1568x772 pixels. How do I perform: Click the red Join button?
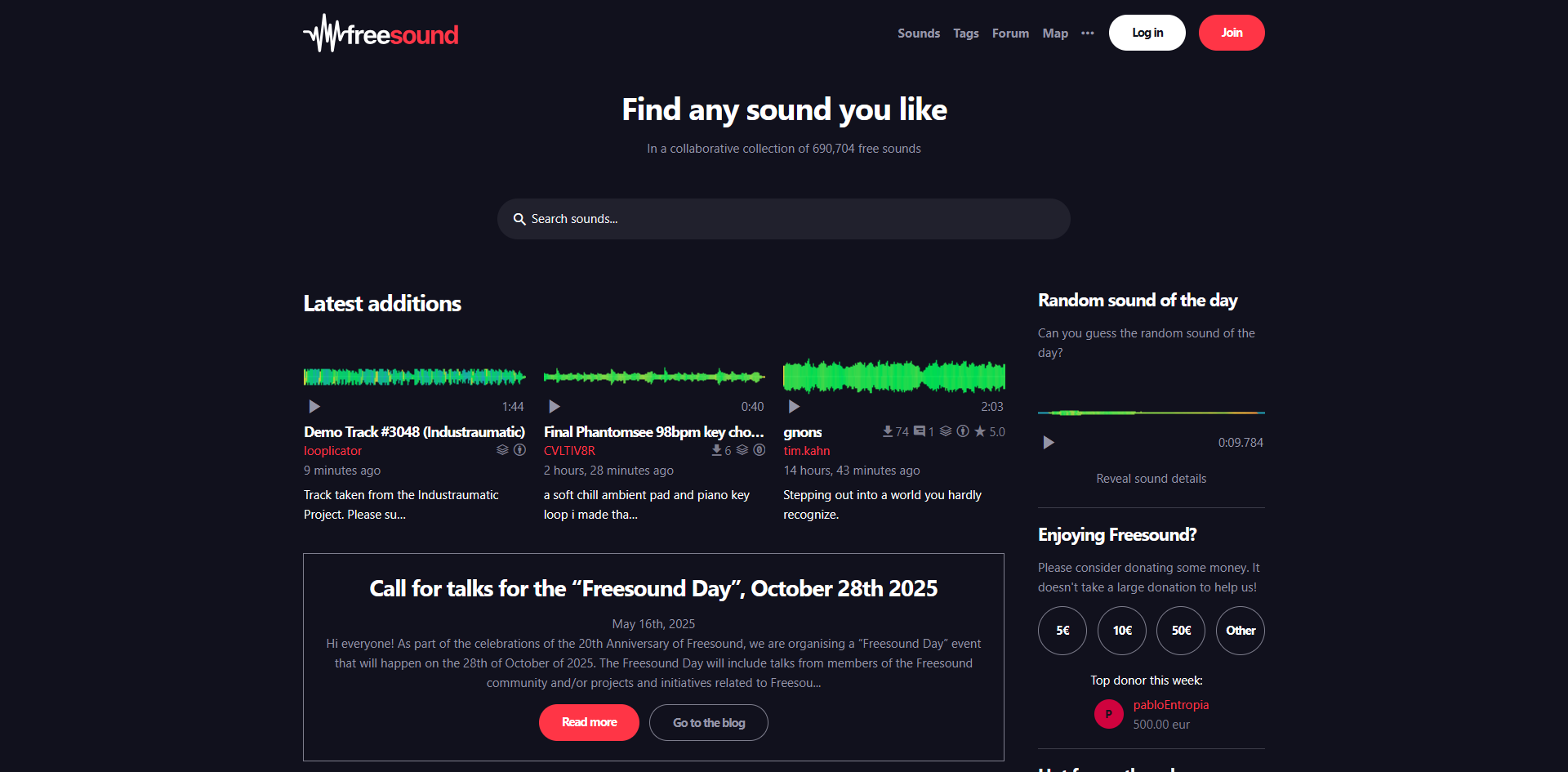point(1232,33)
